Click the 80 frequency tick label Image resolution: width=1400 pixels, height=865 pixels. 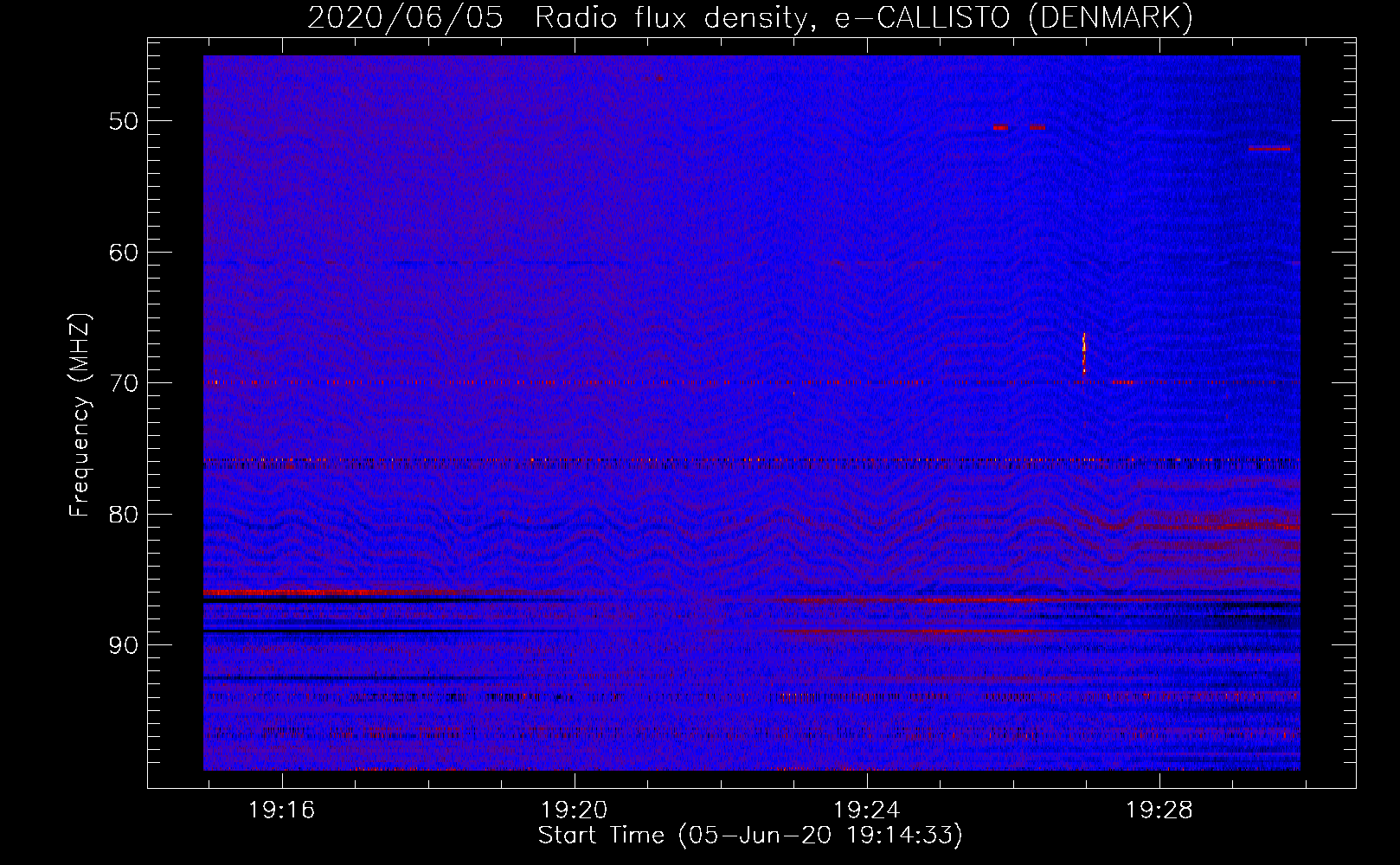[x=124, y=515]
